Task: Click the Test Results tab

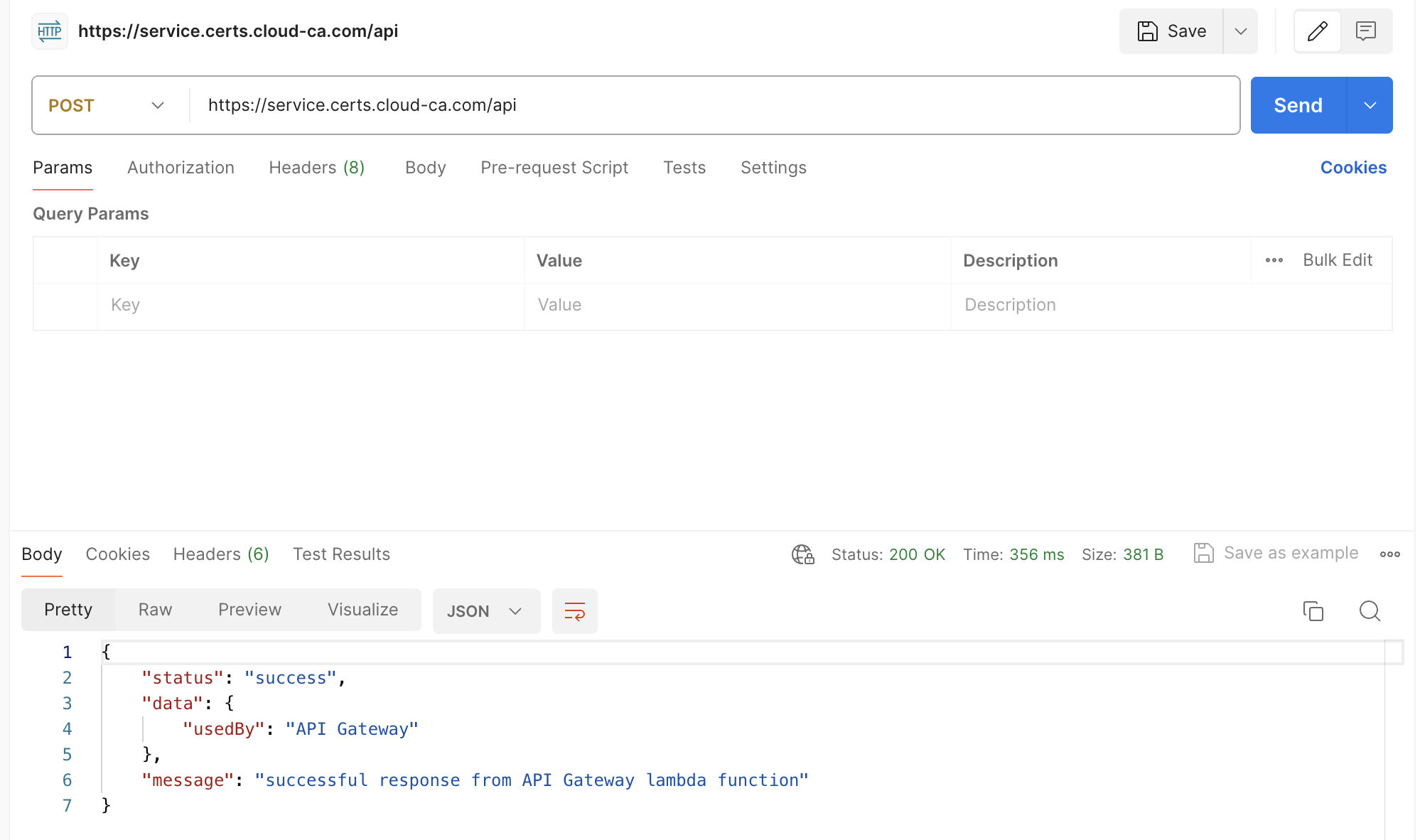Action: [x=341, y=553]
